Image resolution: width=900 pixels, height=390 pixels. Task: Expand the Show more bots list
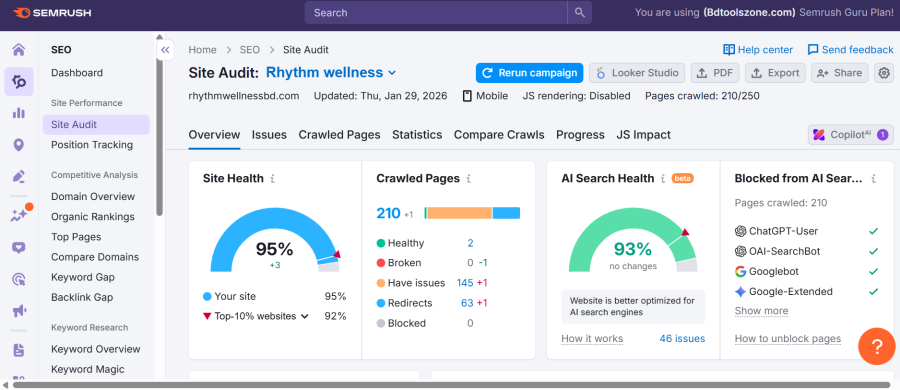tap(761, 311)
